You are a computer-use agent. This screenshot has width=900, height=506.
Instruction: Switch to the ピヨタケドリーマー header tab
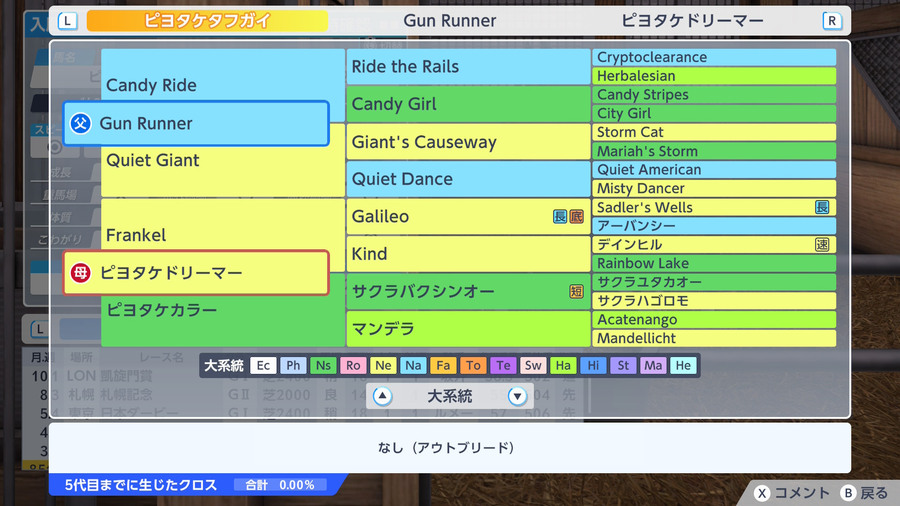click(692, 21)
